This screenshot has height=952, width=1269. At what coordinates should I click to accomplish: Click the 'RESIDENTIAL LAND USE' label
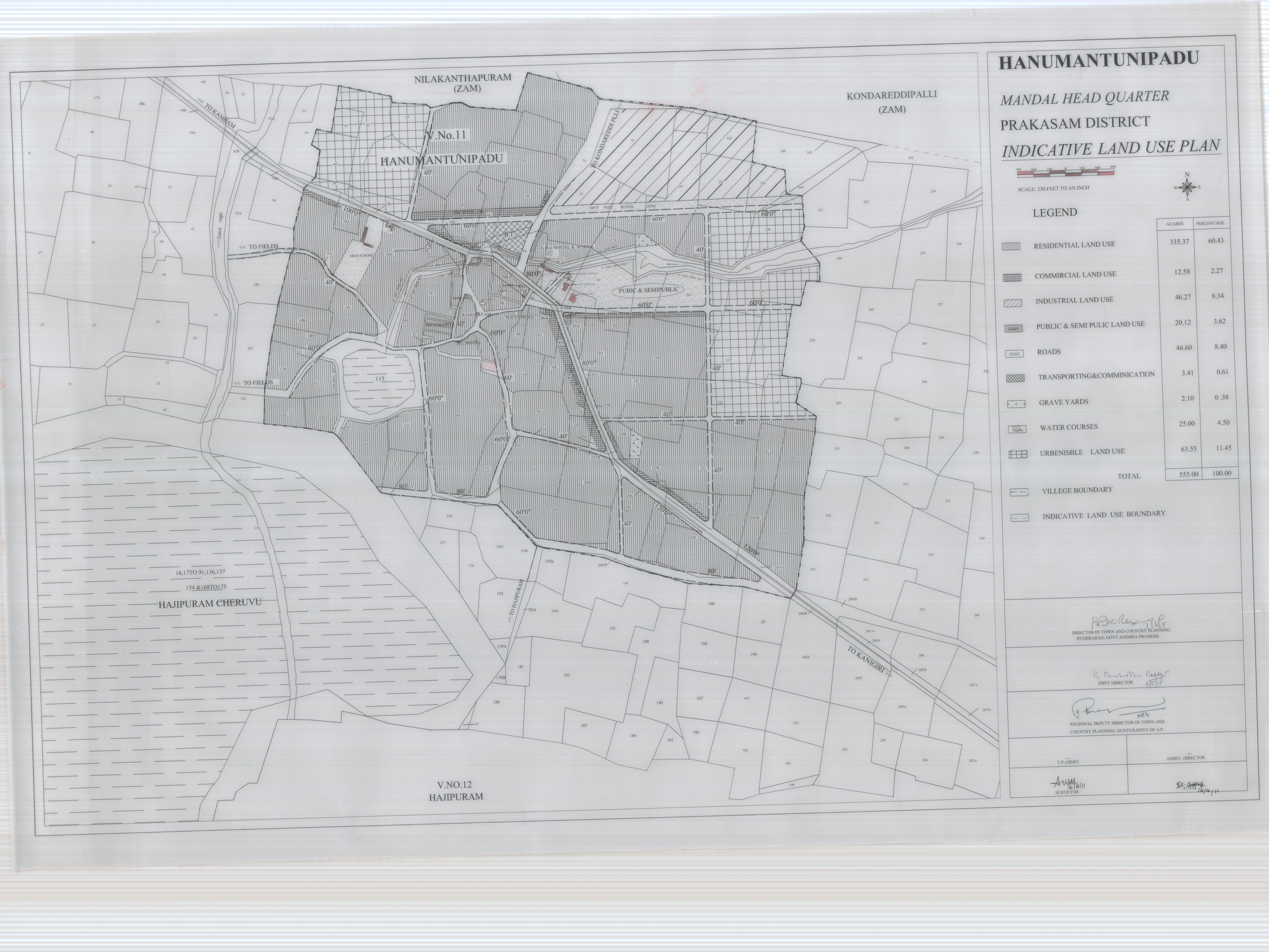click(1075, 245)
